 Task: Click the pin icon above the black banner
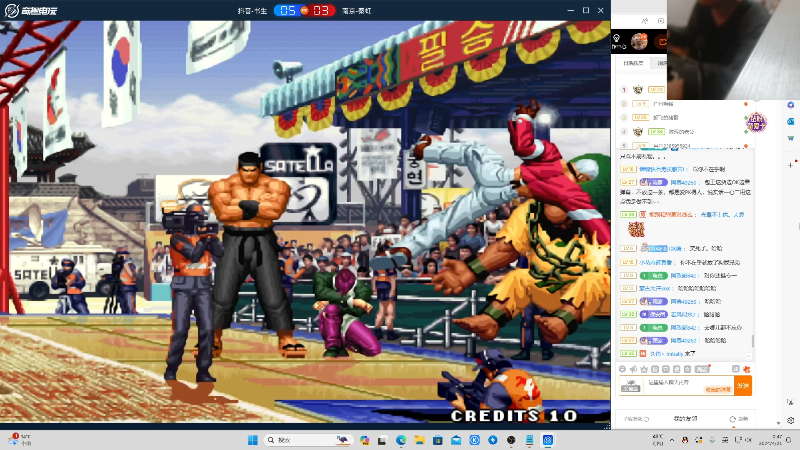click(645, 21)
